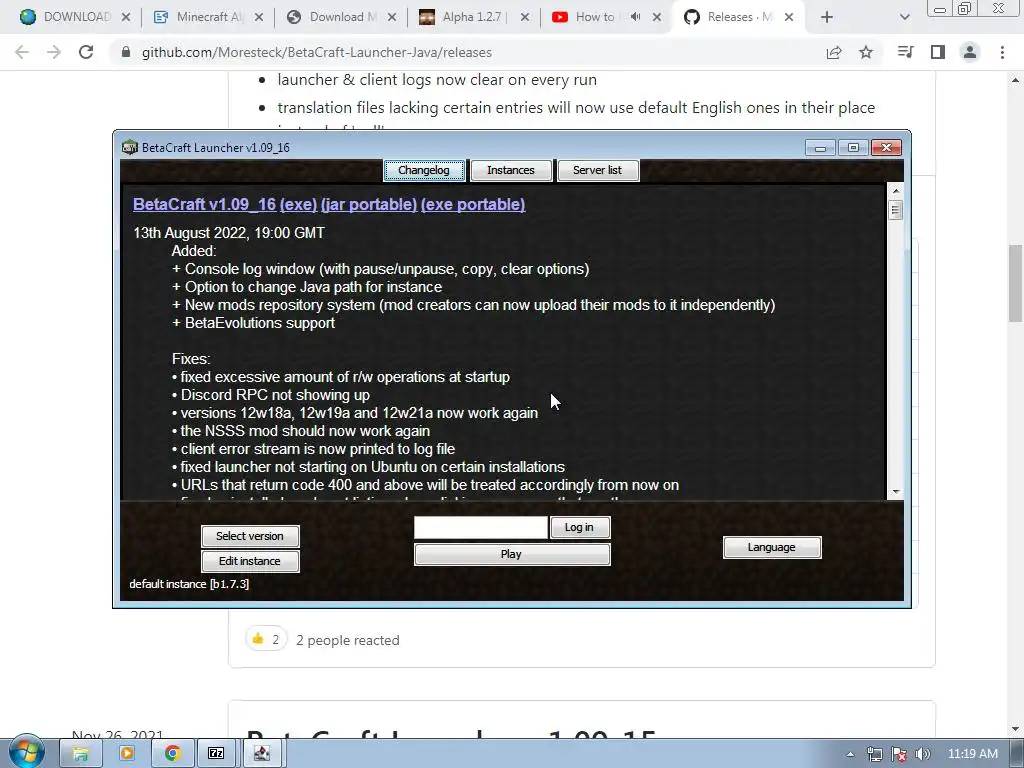Viewport: 1024px width, 768px height.
Task: Click the '2 people reacted' text
Action: point(347,640)
